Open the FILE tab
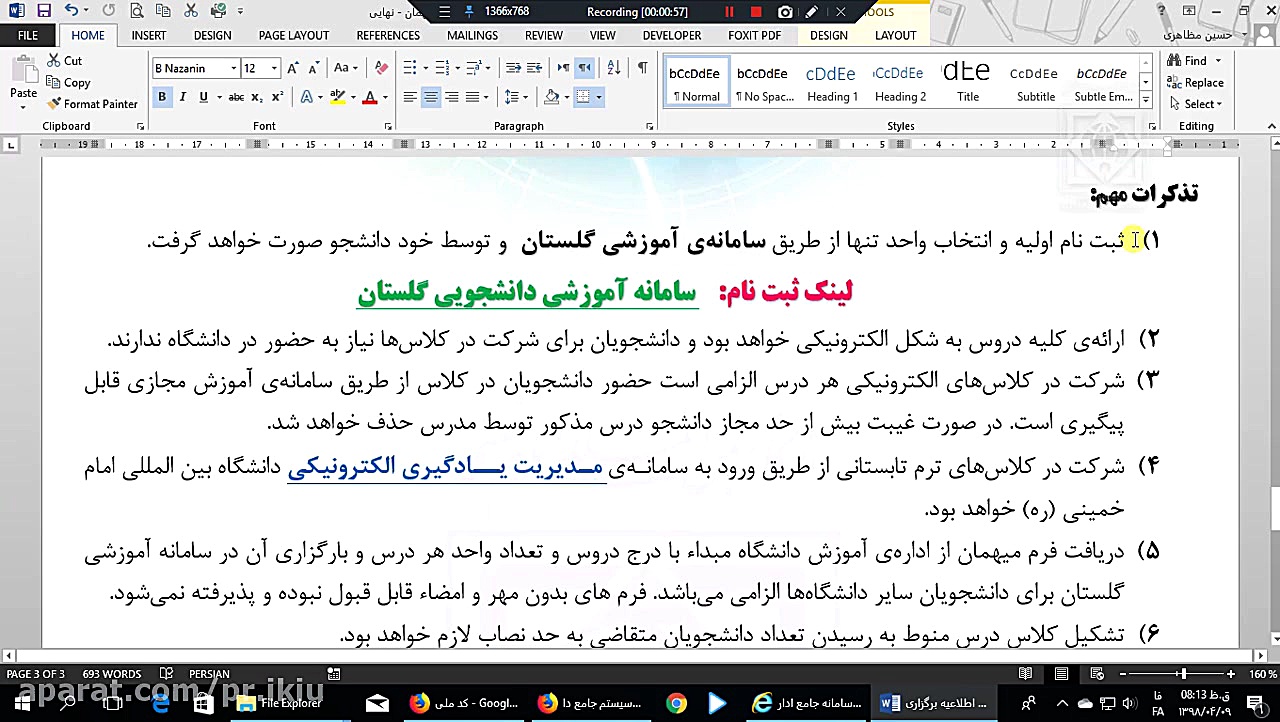1280x722 pixels. pos(28,35)
